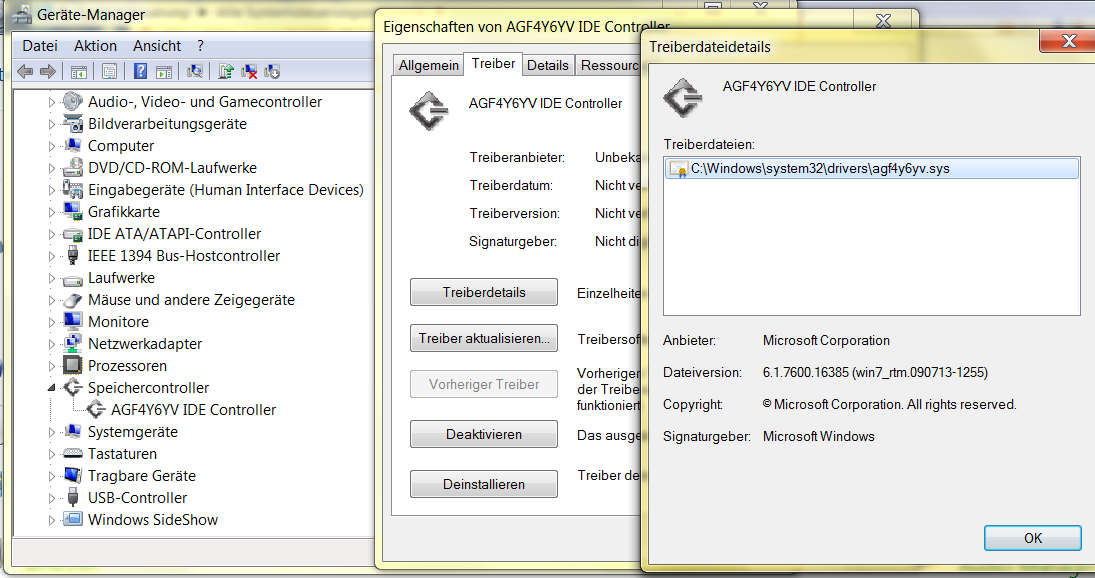Expand the Systemgeräte node

52,432
